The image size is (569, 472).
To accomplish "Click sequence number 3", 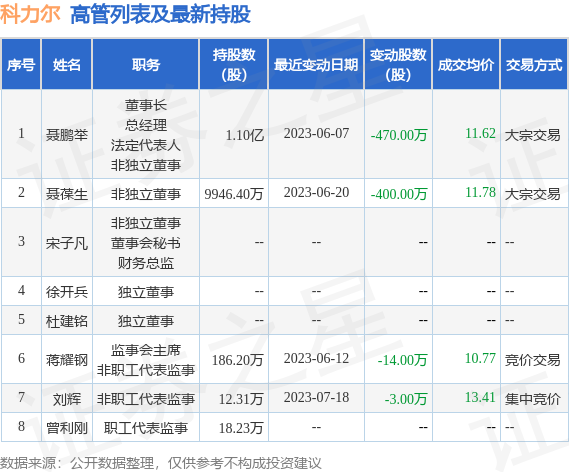I will [21, 241].
